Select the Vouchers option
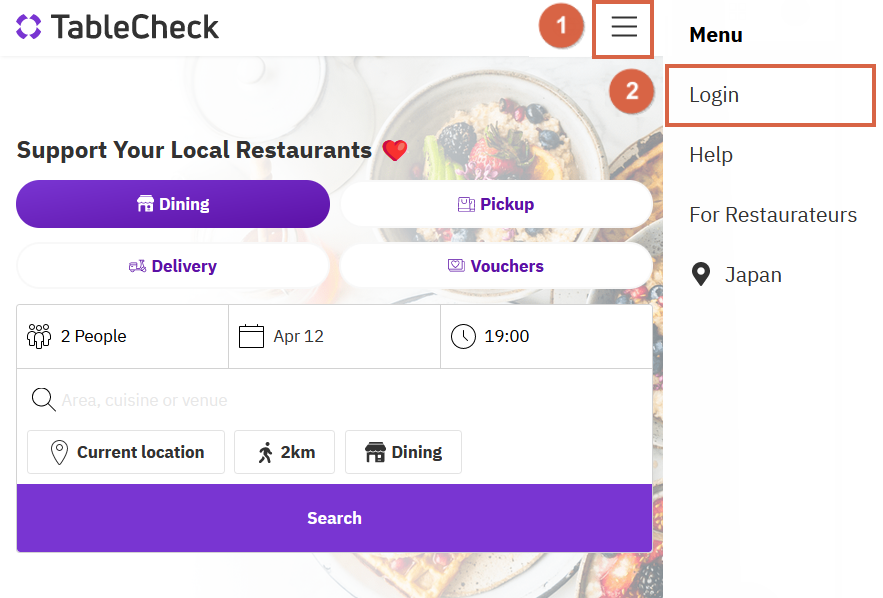This screenshot has width=883, height=598. (496, 266)
